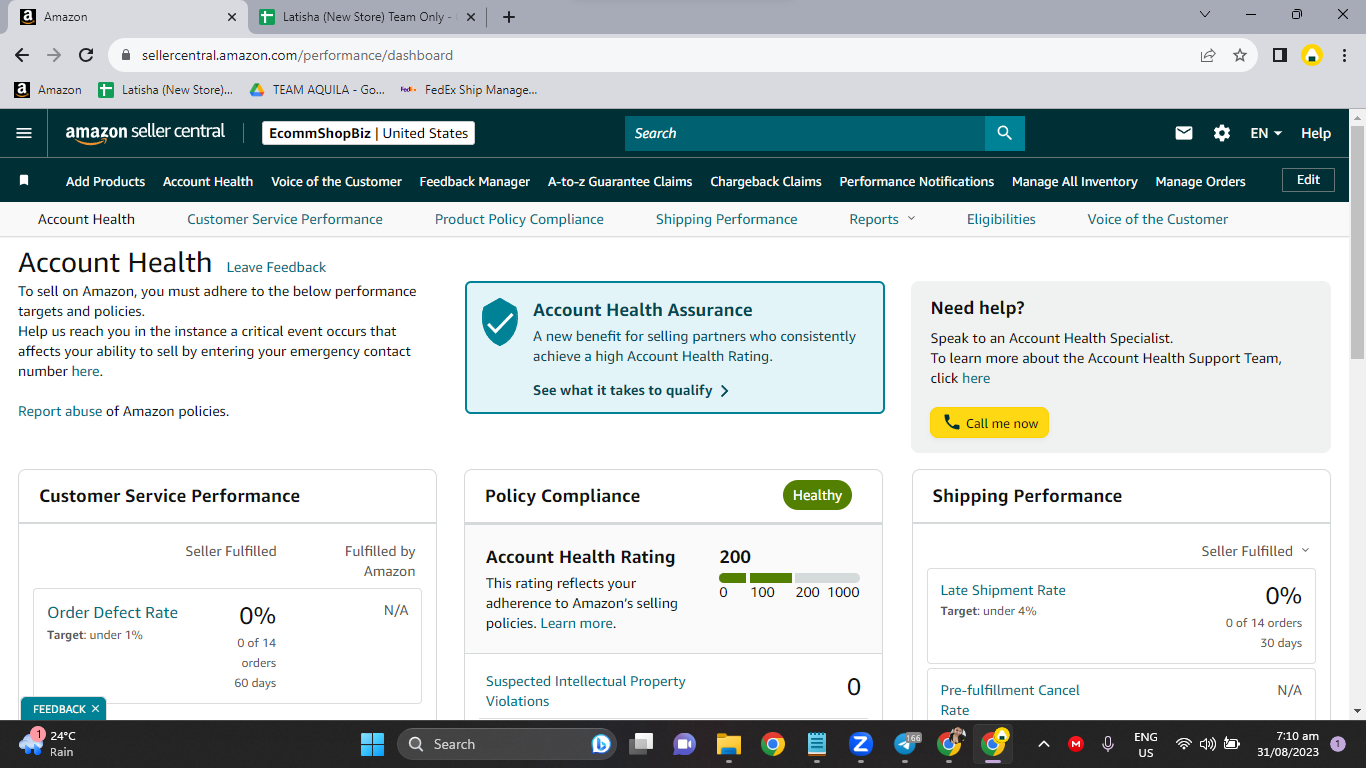1366x768 pixels.
Task: Open the Late Shipment Rate link
Action: coord(1003,590)
